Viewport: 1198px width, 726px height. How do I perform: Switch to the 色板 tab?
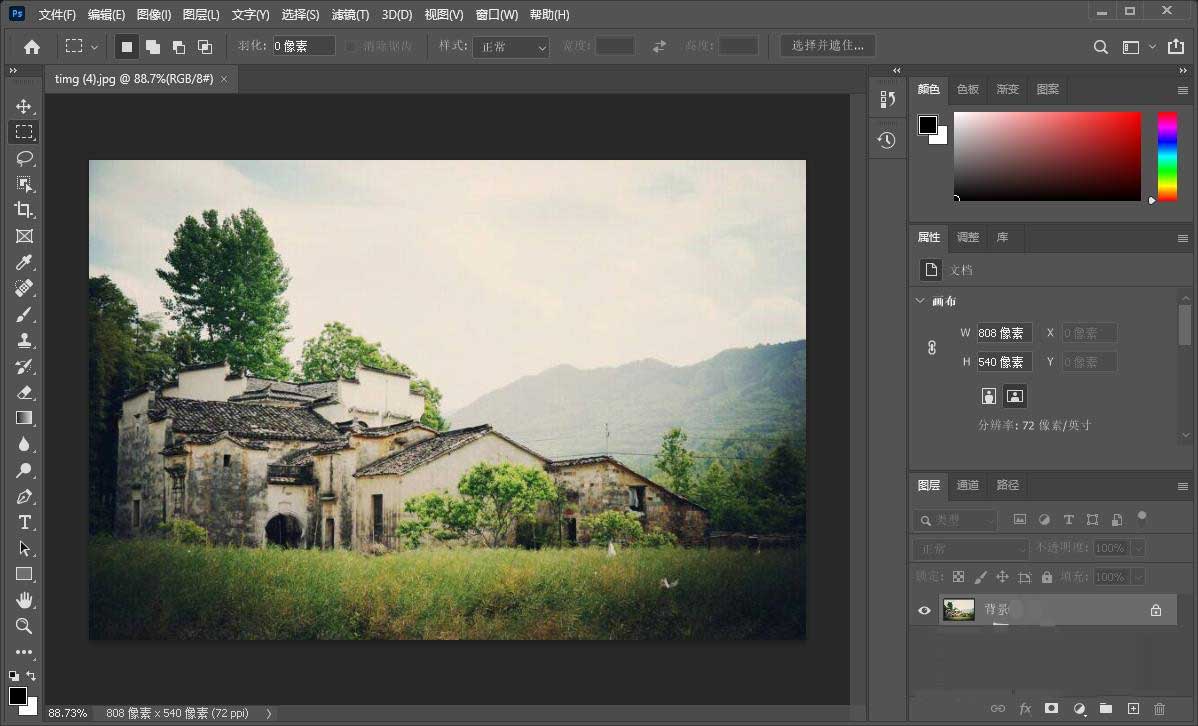pos(967,89)
